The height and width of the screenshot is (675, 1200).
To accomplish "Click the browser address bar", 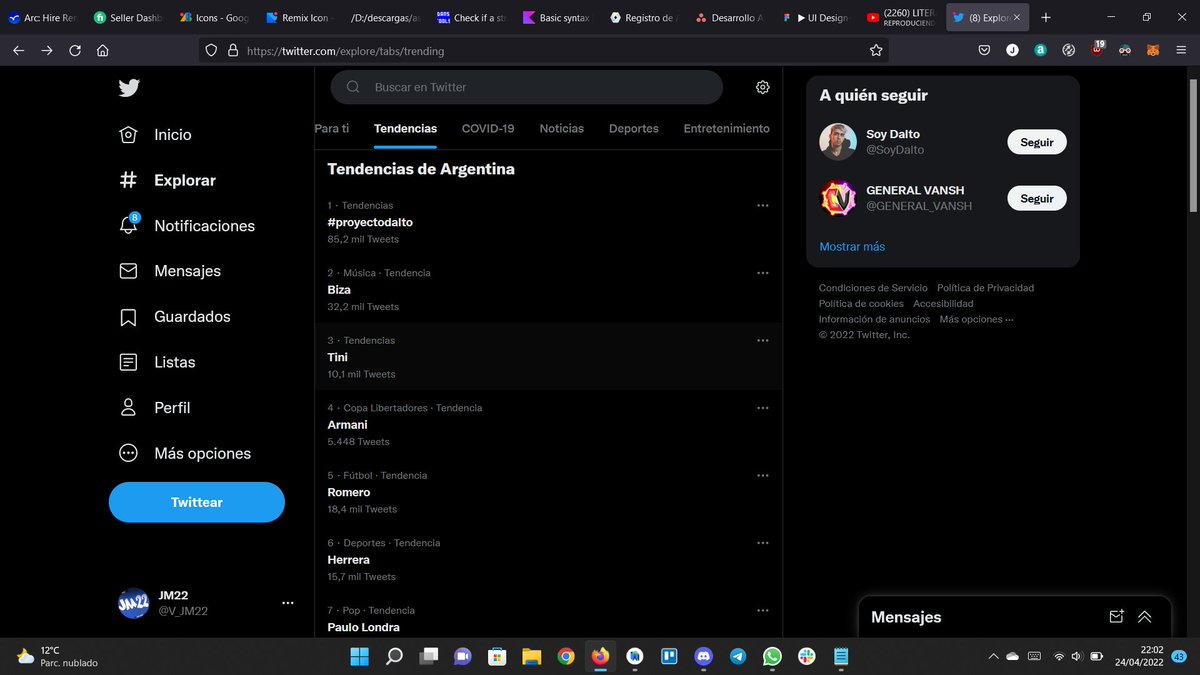I will [545, 50].
